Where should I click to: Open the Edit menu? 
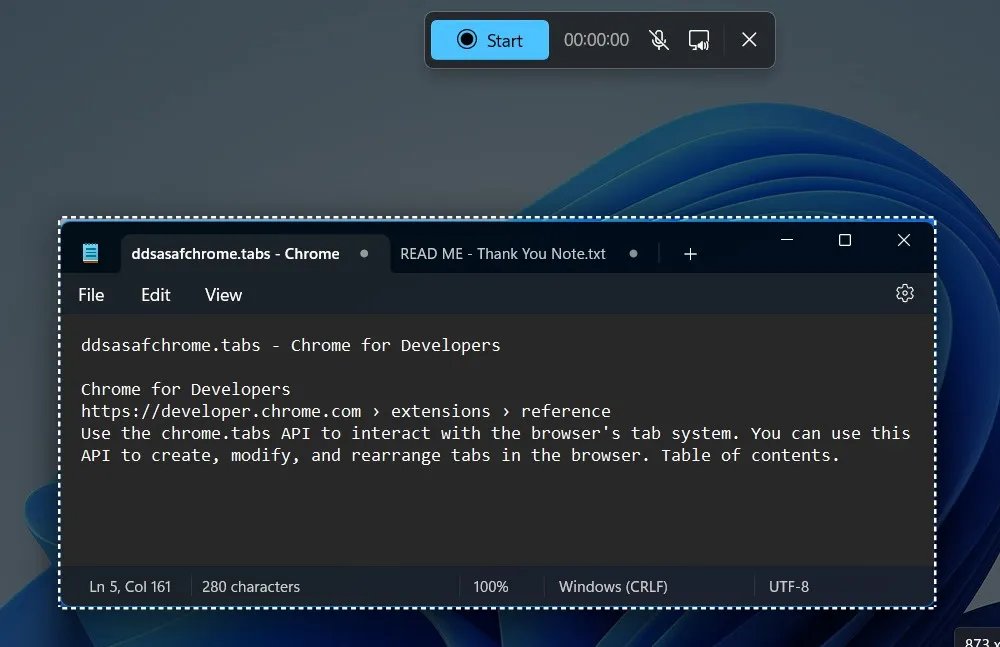coord(155,294)
